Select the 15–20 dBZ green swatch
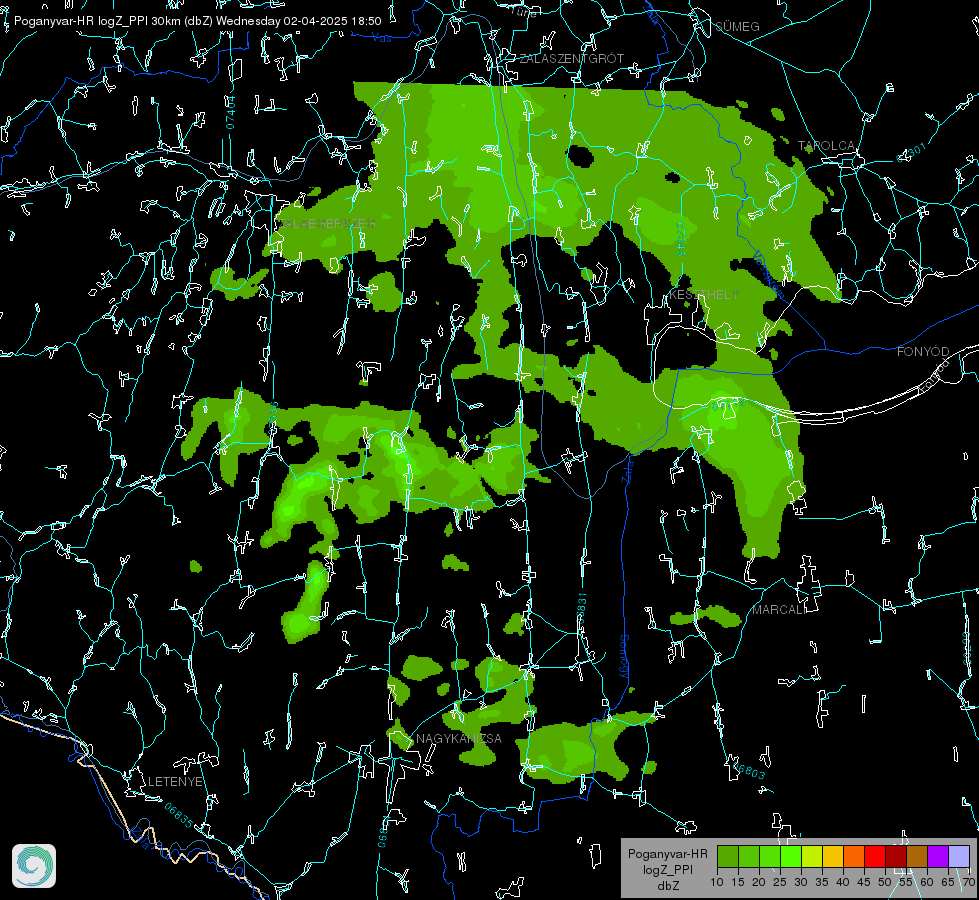The image size is (979, 900). (749, 856)
